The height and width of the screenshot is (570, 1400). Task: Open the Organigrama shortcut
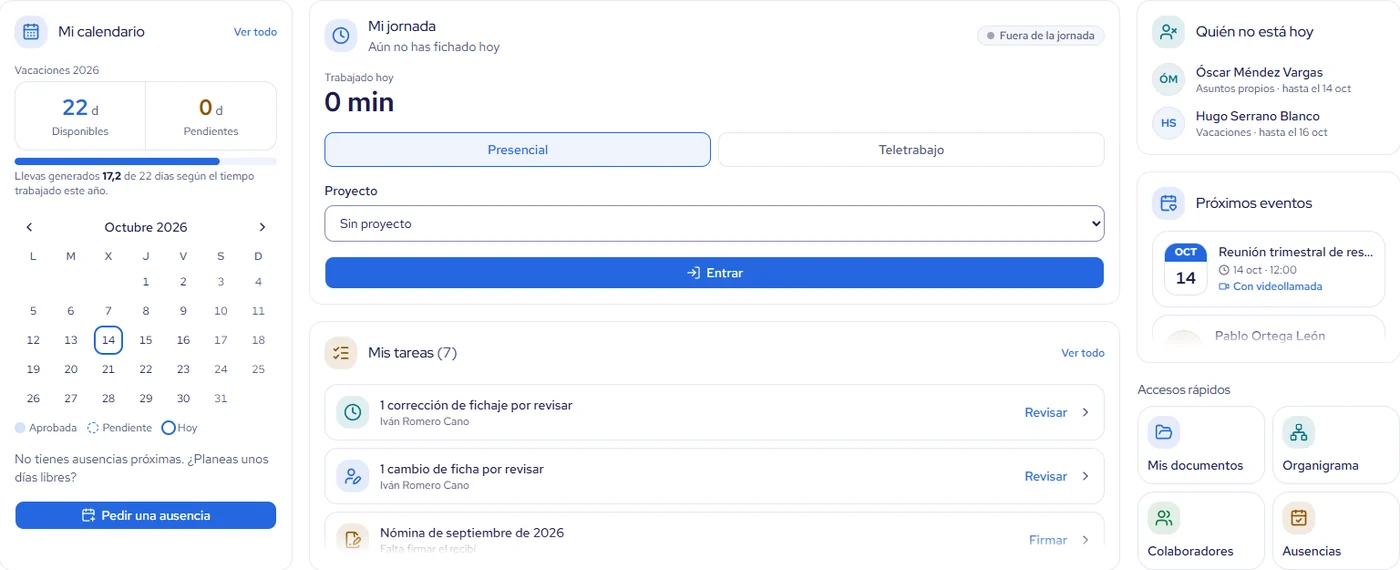coord(1336,445)
